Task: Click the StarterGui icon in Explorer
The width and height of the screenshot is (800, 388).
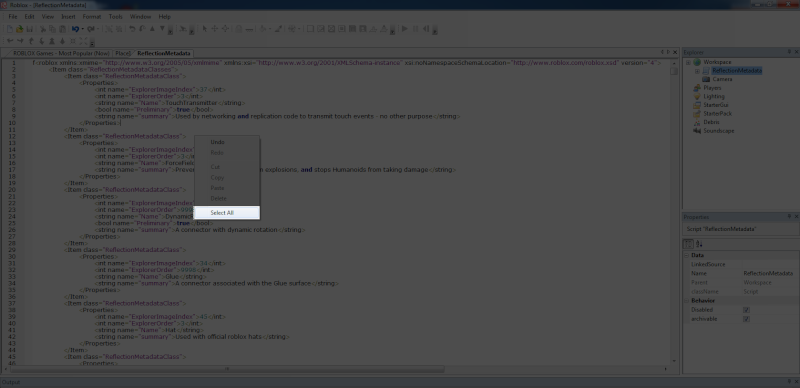Action: [697, 105]
